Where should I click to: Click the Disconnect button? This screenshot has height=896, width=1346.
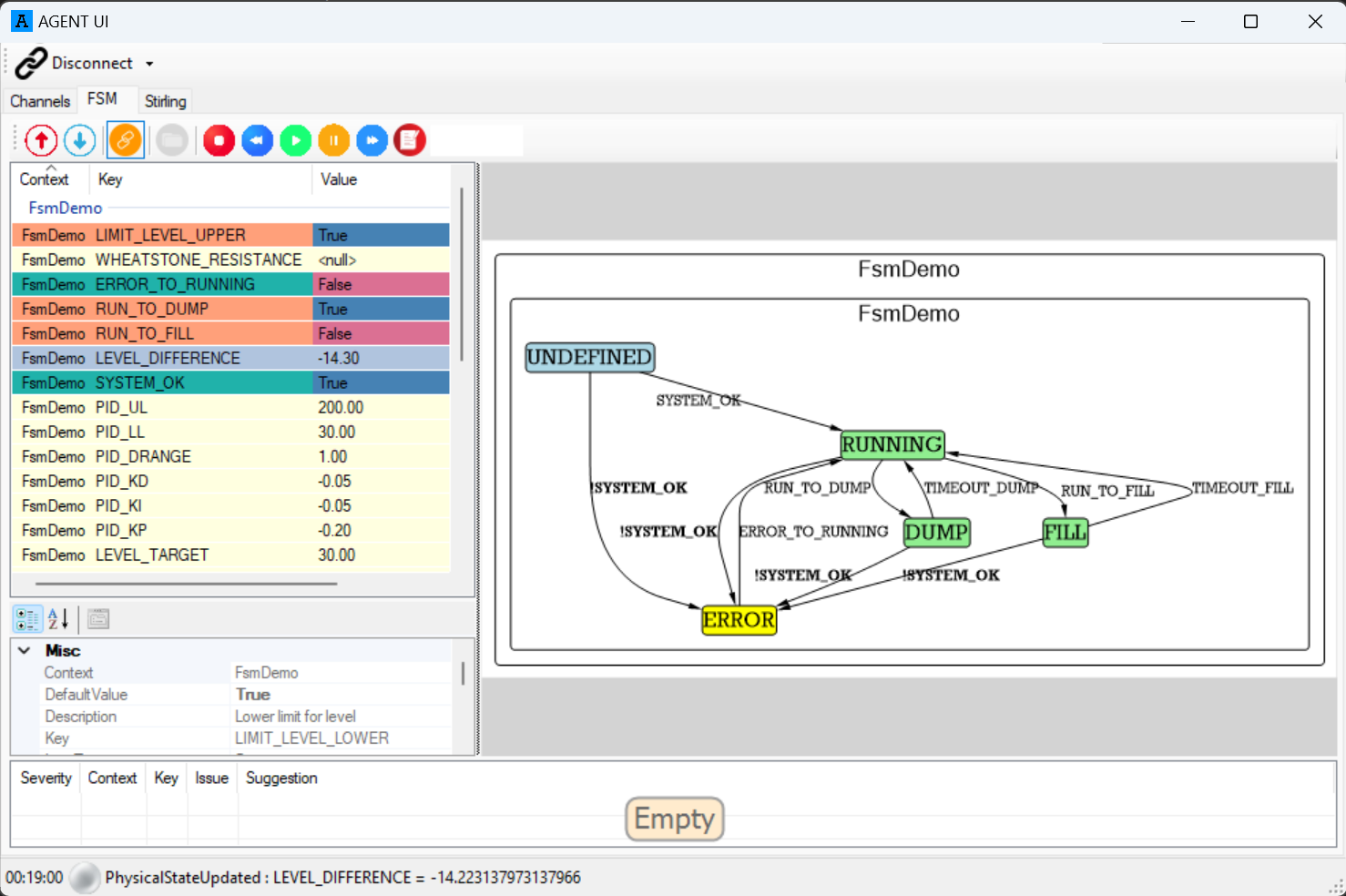(x=75, y=64)
